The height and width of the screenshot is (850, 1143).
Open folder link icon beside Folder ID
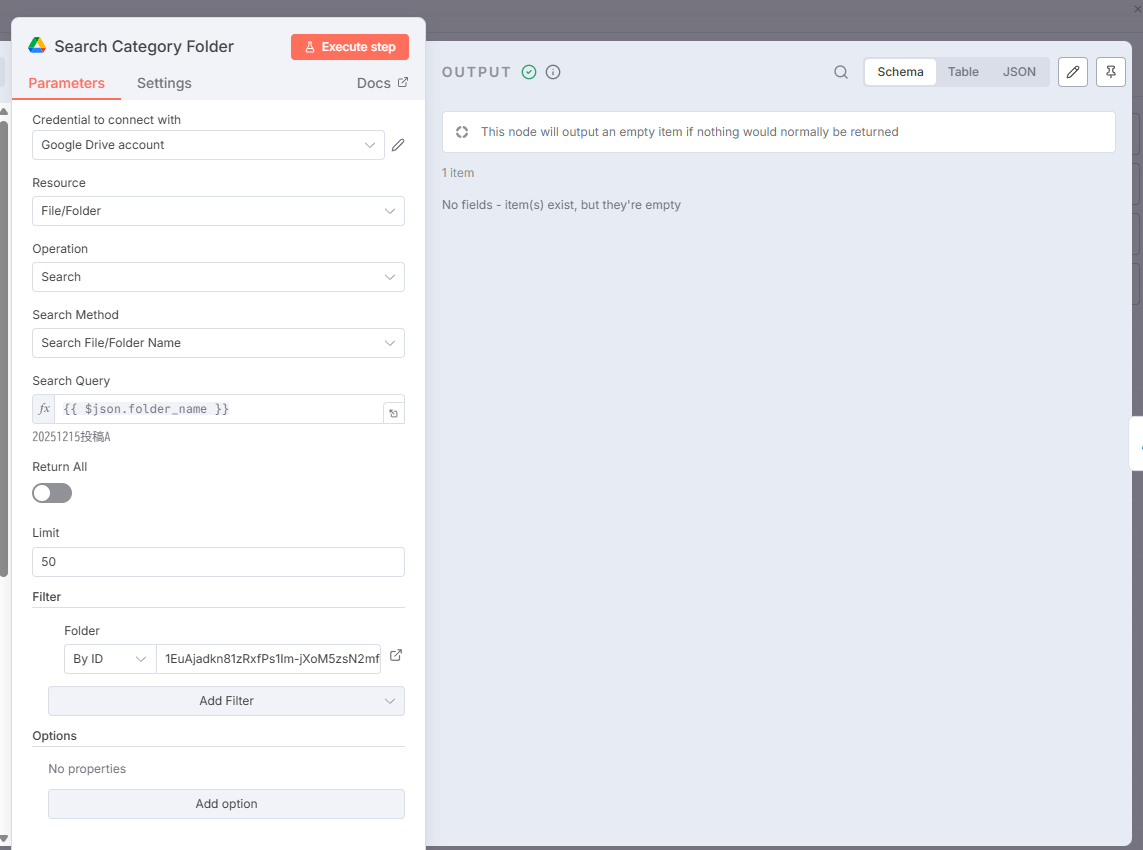click(x=396, y=656)
